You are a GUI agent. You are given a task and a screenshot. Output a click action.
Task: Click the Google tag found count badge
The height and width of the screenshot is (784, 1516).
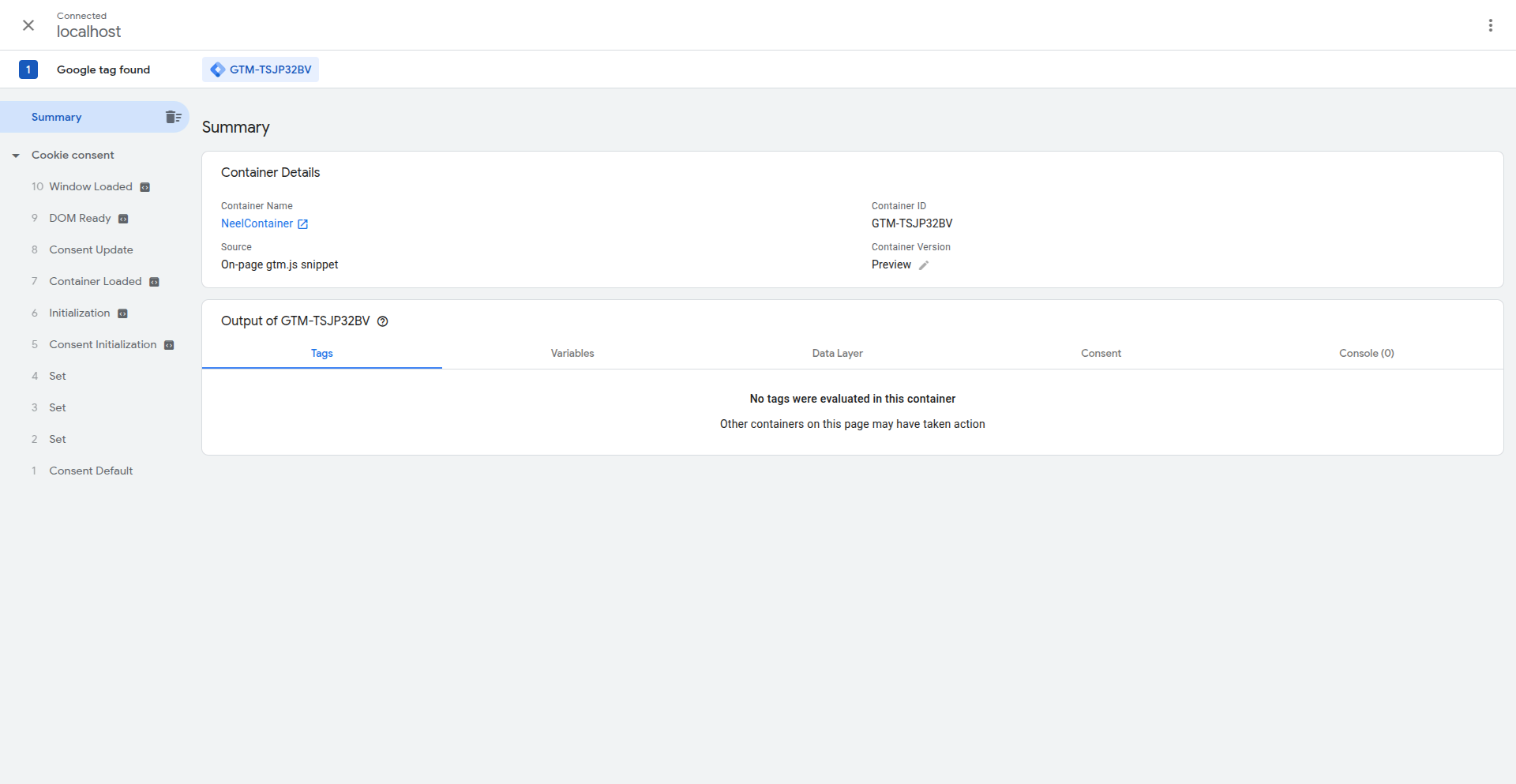(x=28, y=69)
